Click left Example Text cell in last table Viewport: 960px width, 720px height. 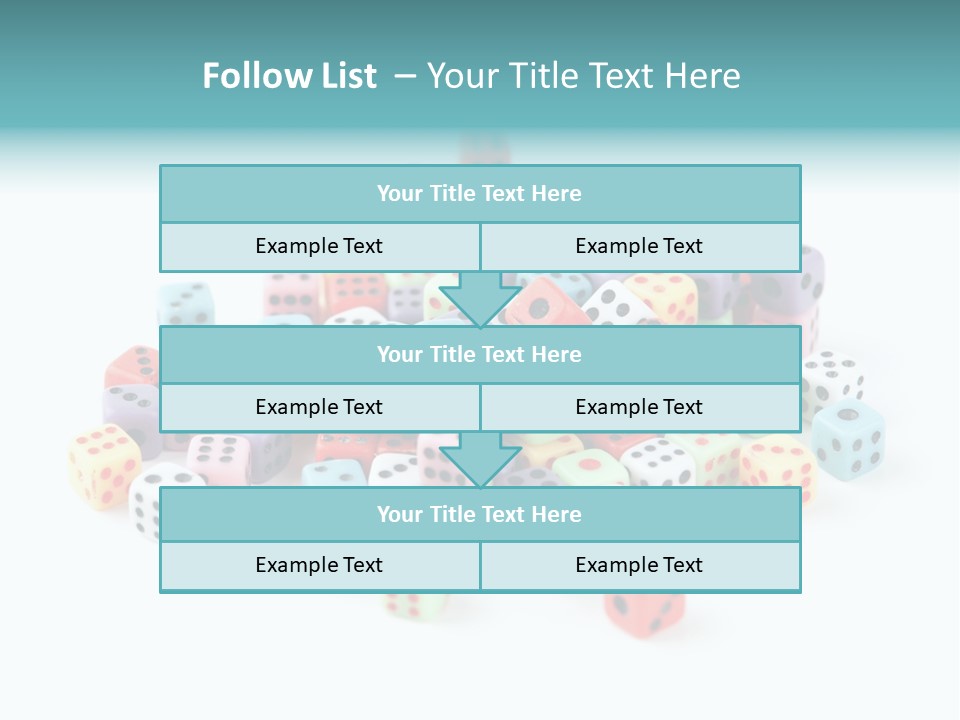[320, 565]
